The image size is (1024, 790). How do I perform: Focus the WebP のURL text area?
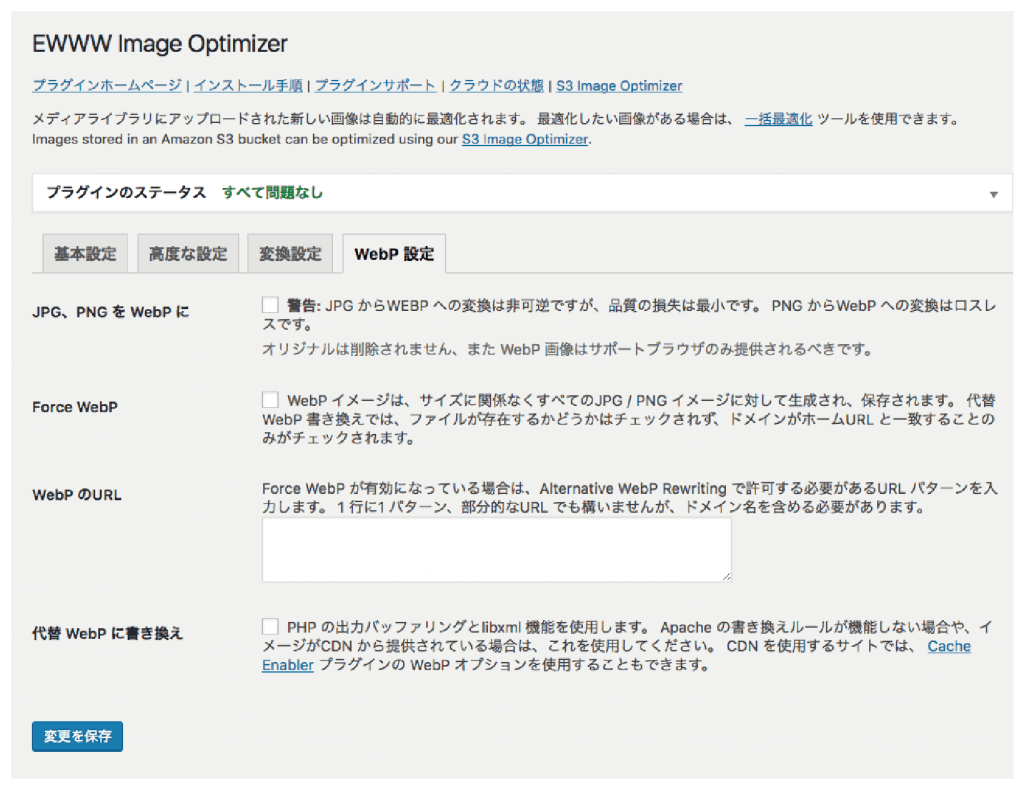pos(497,550)
